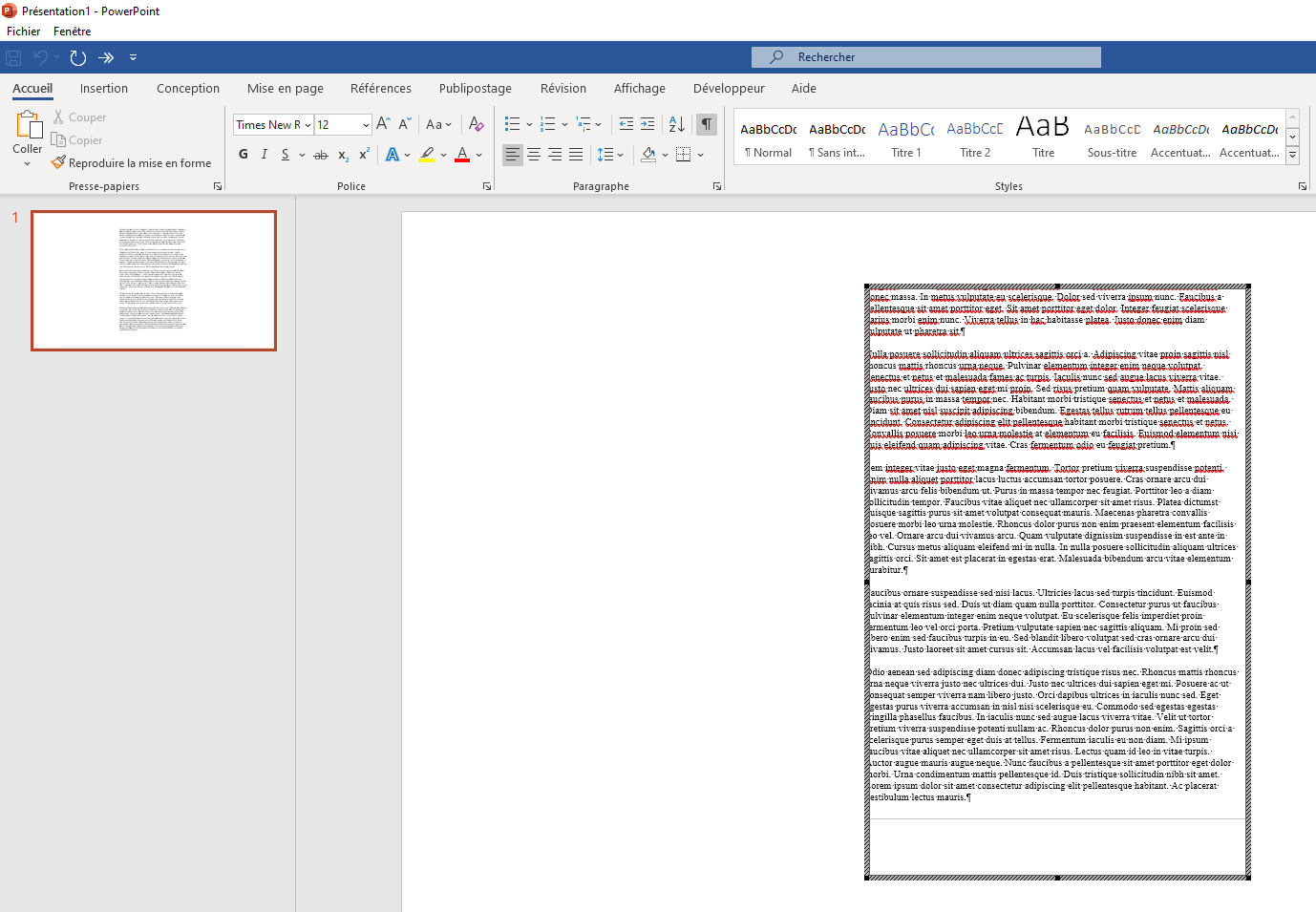The height and width of the screenshot is (912, 1316).
Task: Apply the Sous-titre style
Action: pos(1113,138)
